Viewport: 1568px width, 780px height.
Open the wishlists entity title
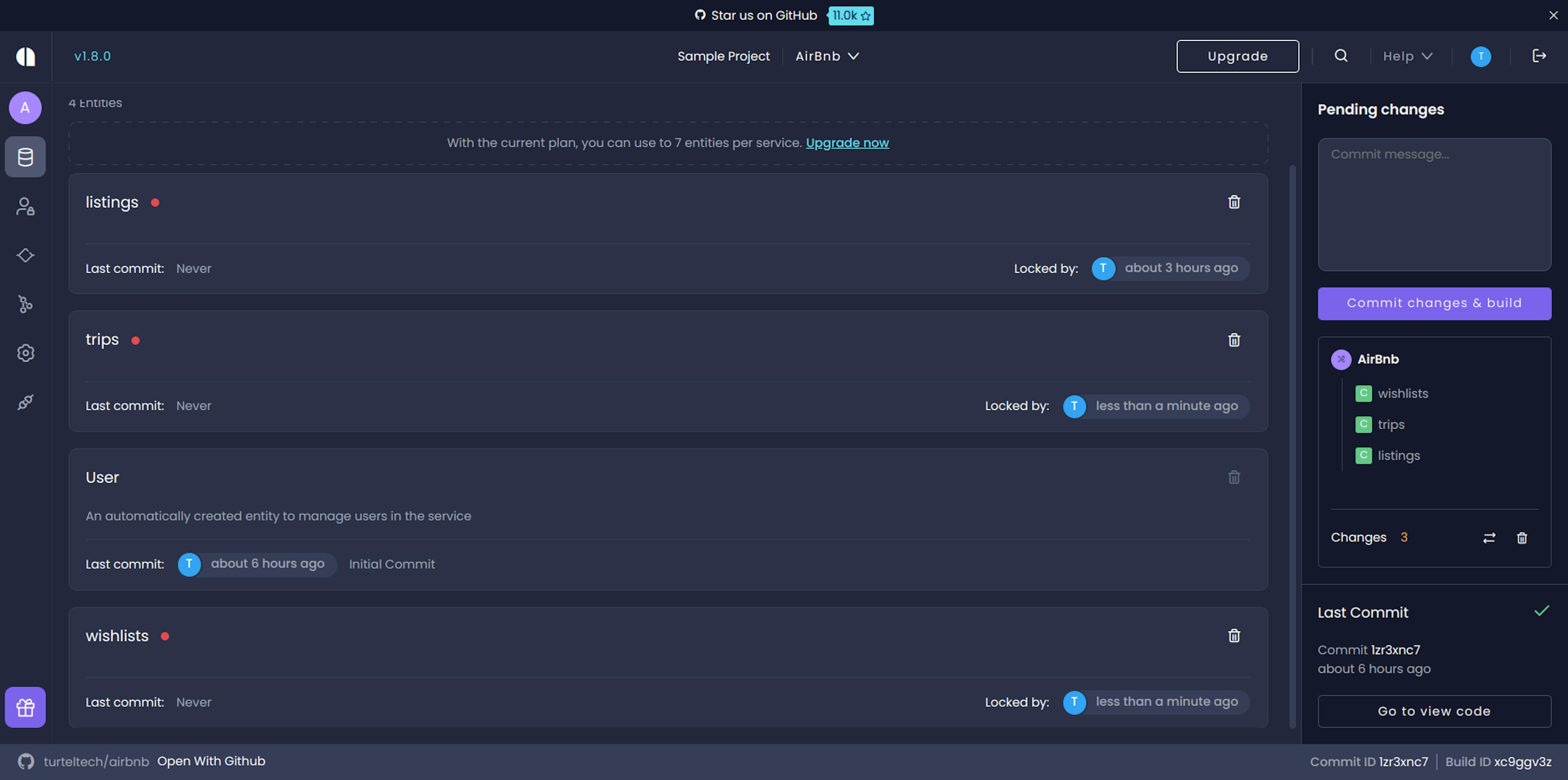117,636
